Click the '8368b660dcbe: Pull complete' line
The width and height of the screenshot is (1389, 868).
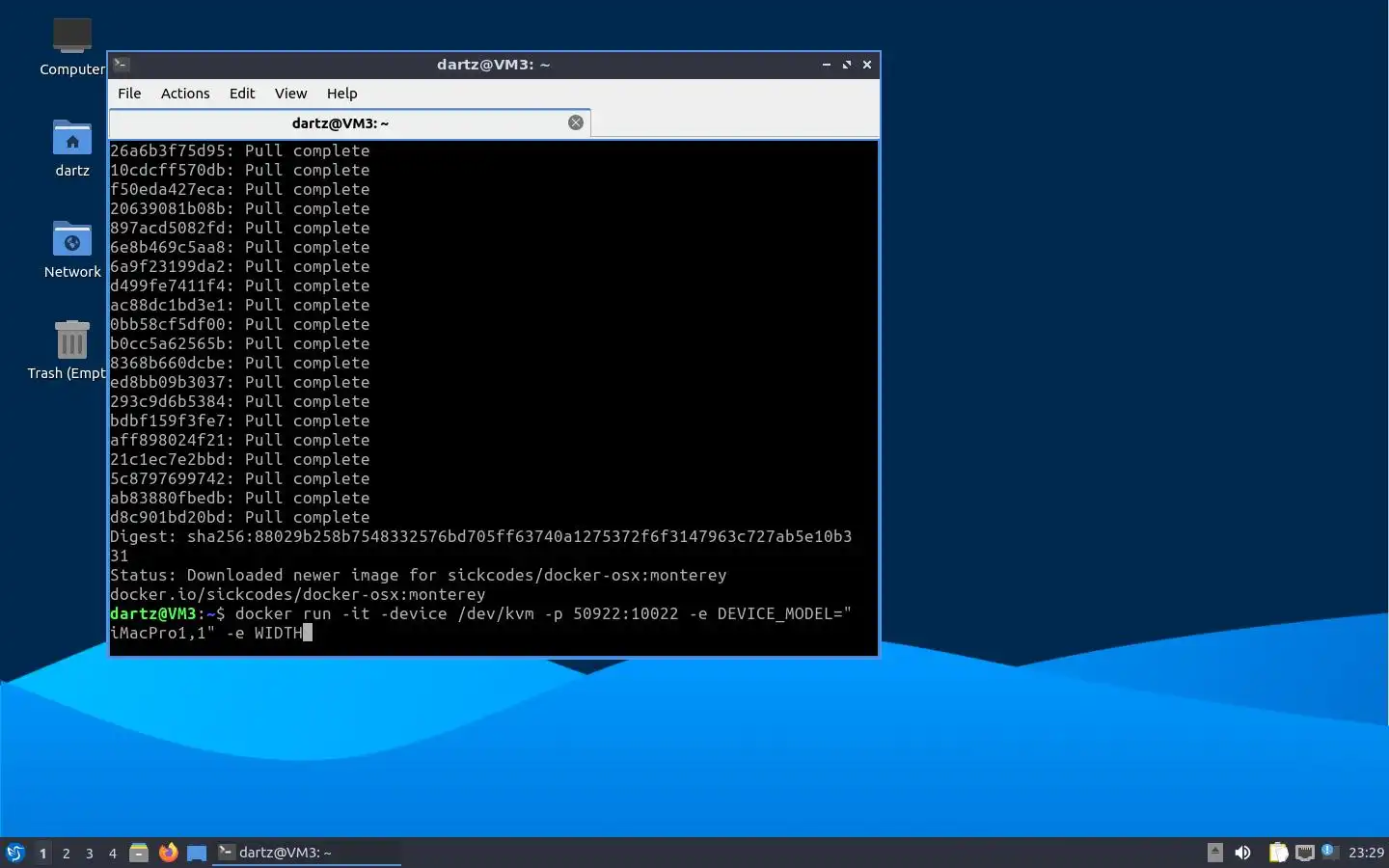point(239,363)
